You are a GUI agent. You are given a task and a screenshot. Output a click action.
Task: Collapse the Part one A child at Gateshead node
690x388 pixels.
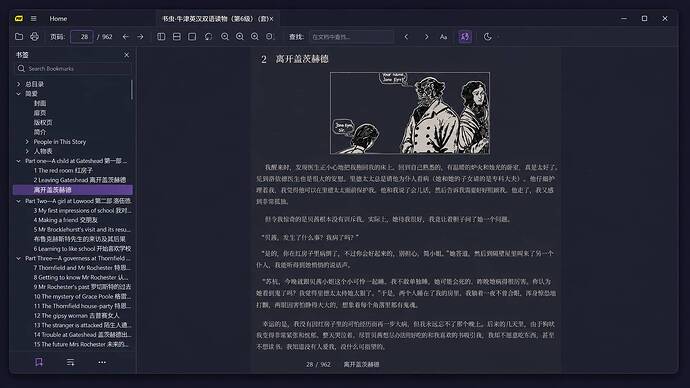click(18, 161)
